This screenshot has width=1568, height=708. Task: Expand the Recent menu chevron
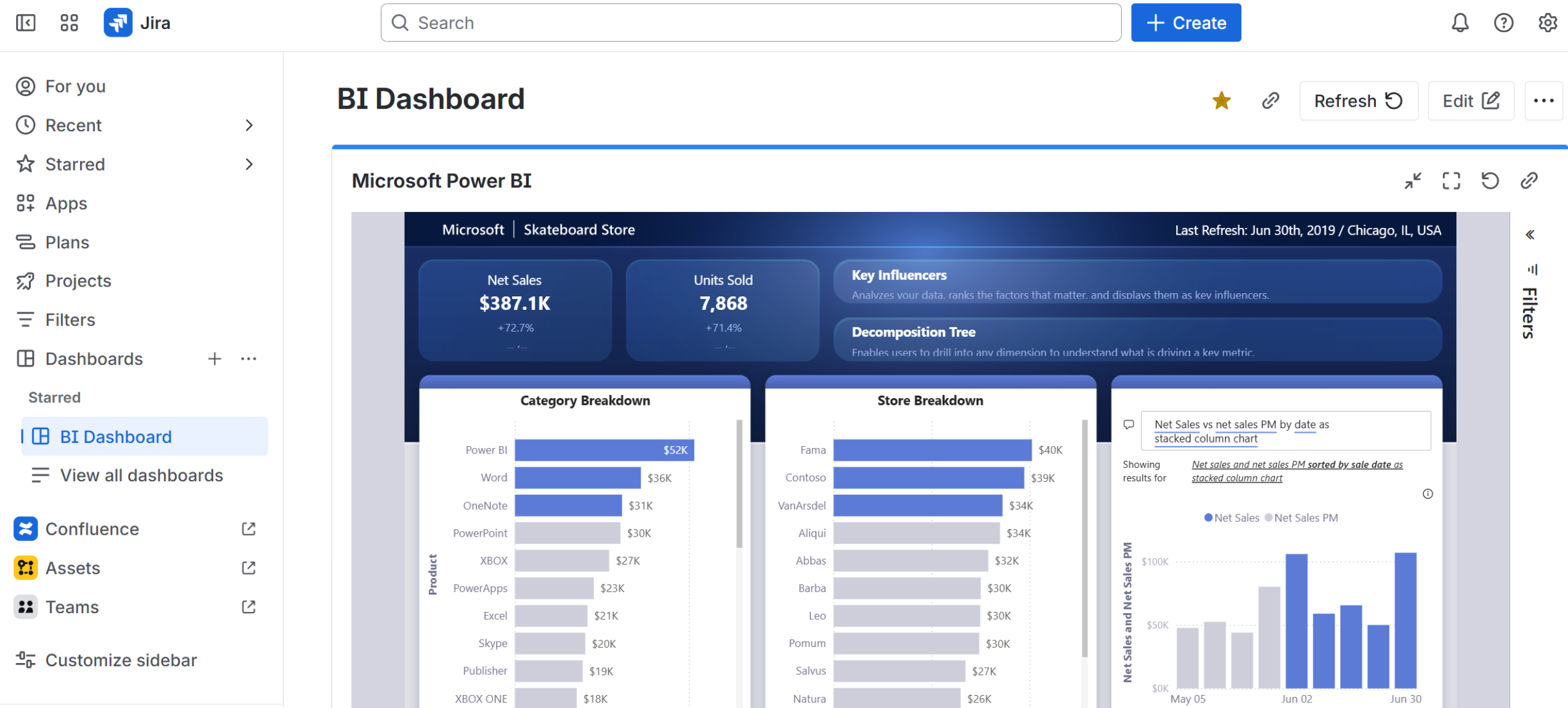tap(249, 125)
